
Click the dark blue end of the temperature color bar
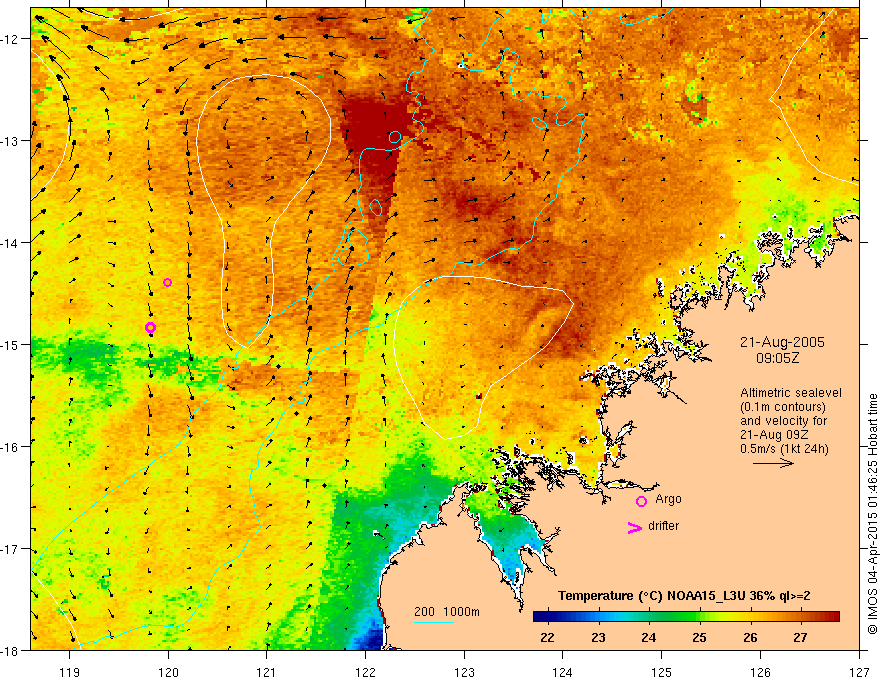tap(540, 617)
